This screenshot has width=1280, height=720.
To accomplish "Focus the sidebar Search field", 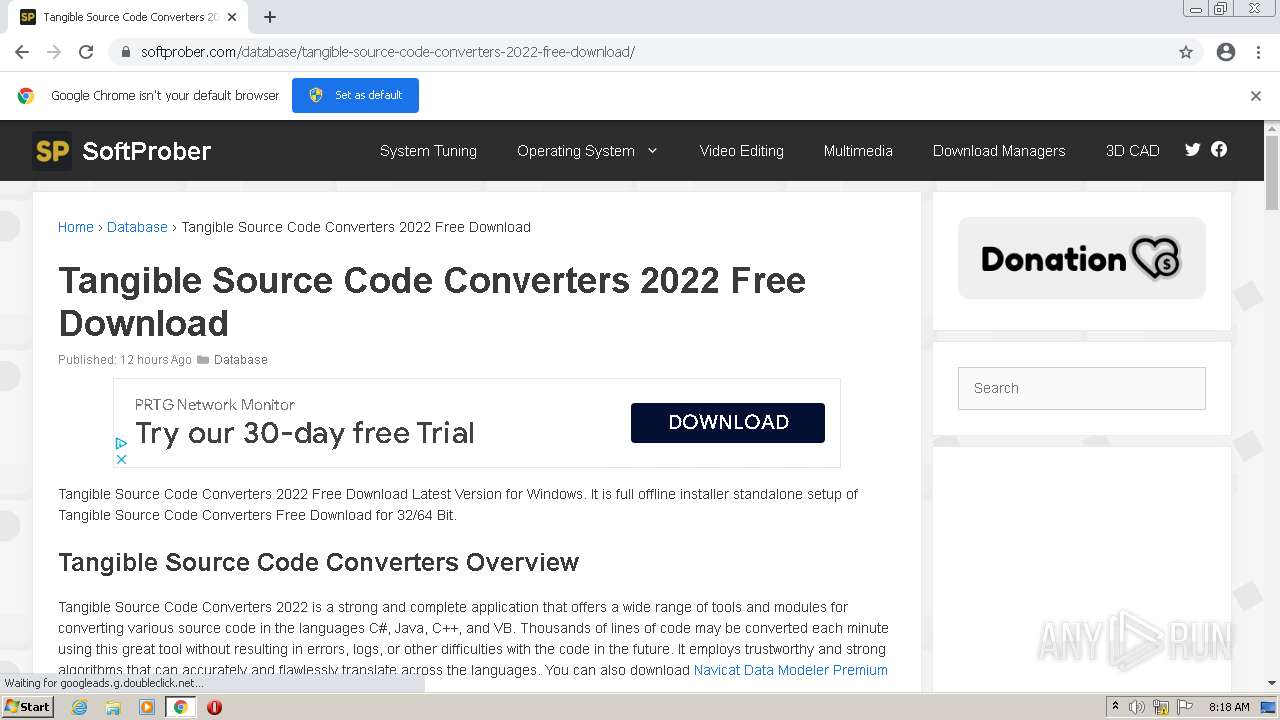I will 1082,388.
